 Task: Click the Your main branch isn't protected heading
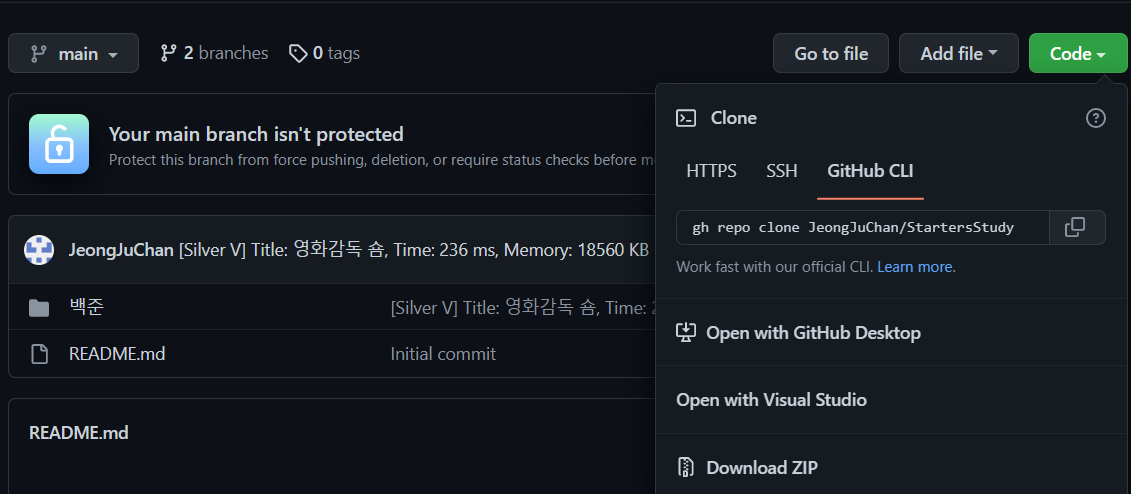point(256,134)
